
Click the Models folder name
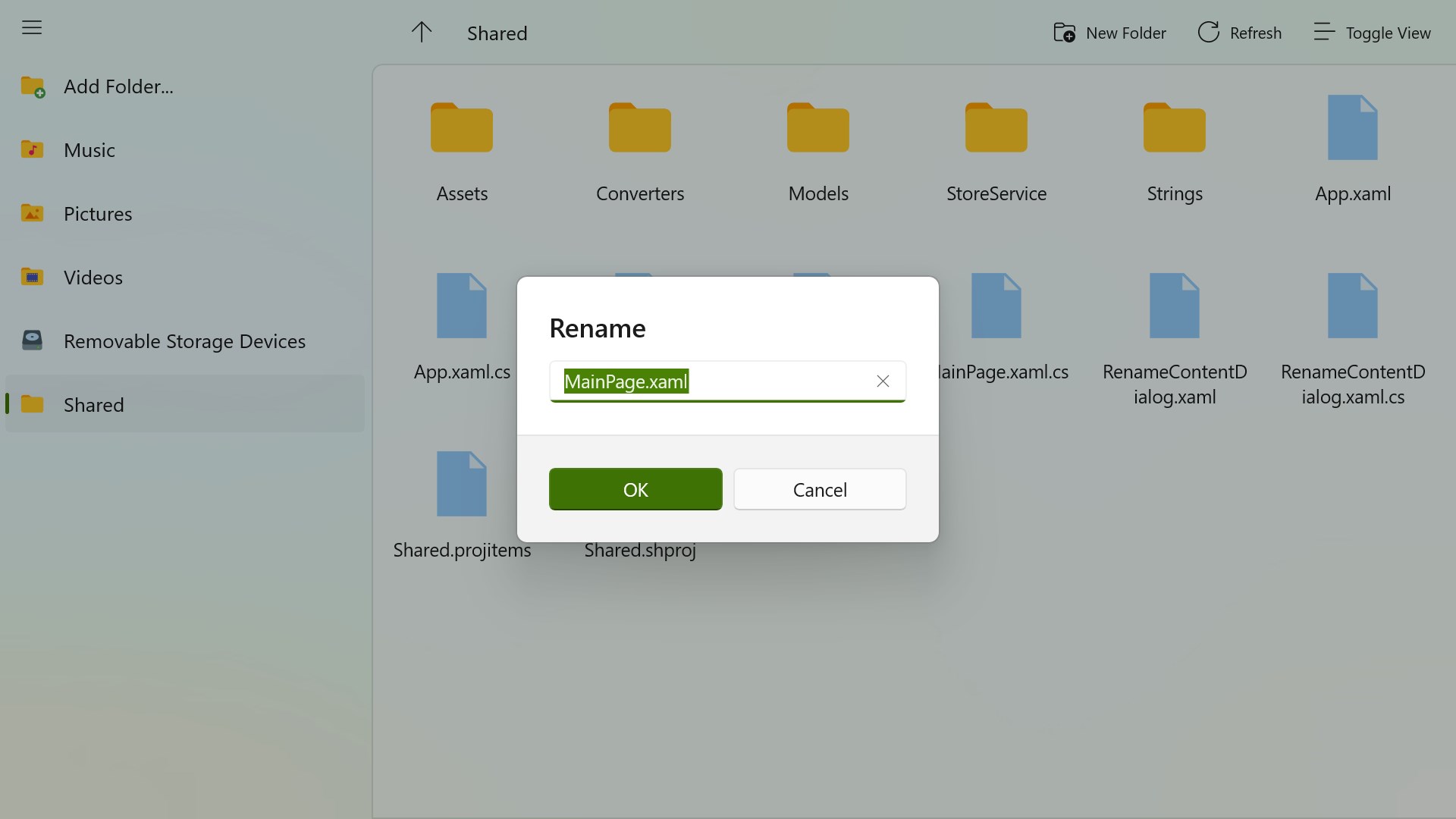tap(818, 194)
